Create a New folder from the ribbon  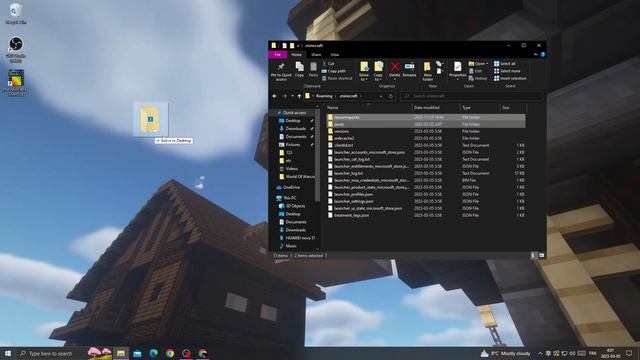point(427,71)
